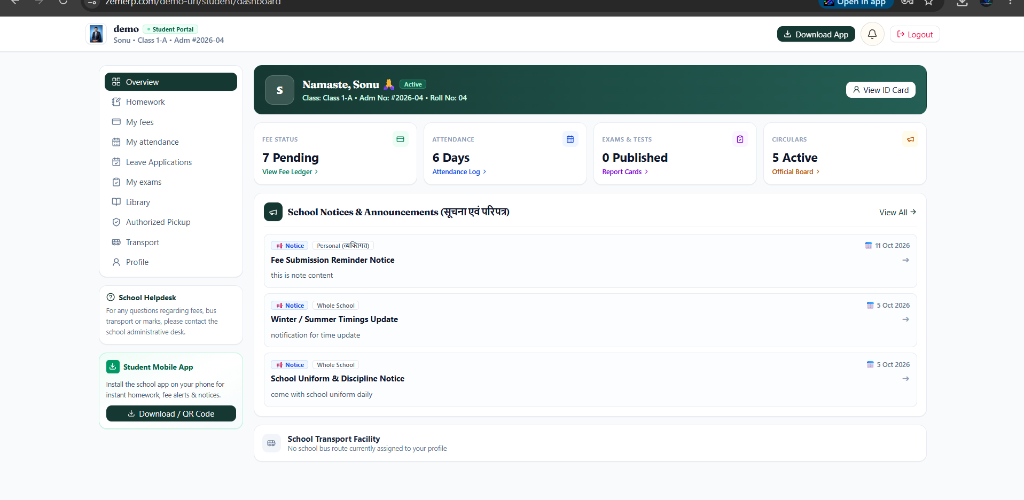
Task: Click Whole School tag on Winter / Summer Timings notice
Action: (x=335, y=305)
